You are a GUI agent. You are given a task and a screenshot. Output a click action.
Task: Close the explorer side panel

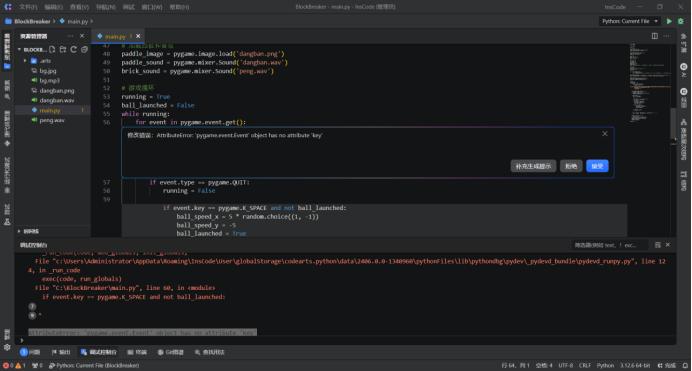point(82,36)
